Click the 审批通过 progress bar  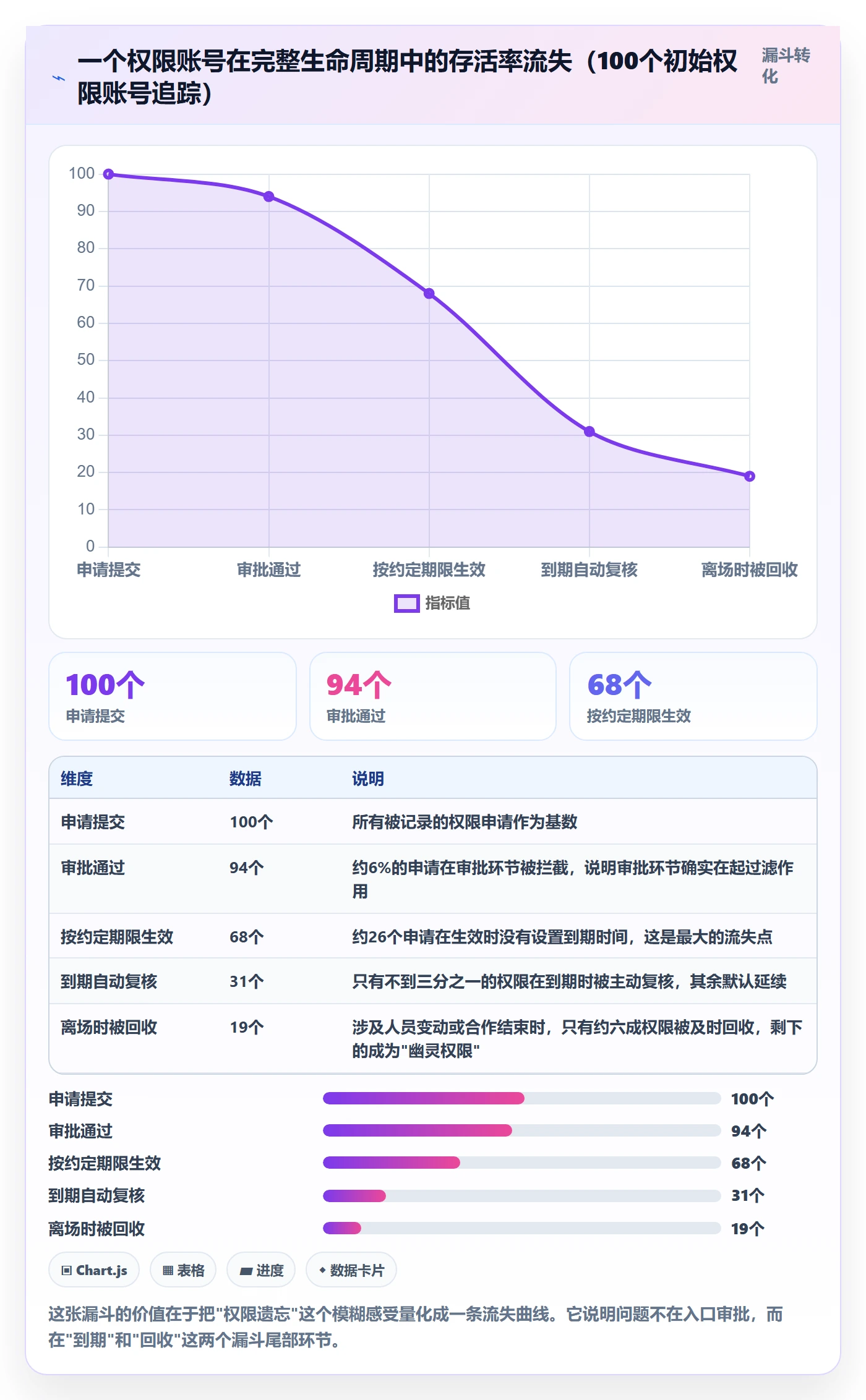pyautogui.click(x=522, y=1130)
